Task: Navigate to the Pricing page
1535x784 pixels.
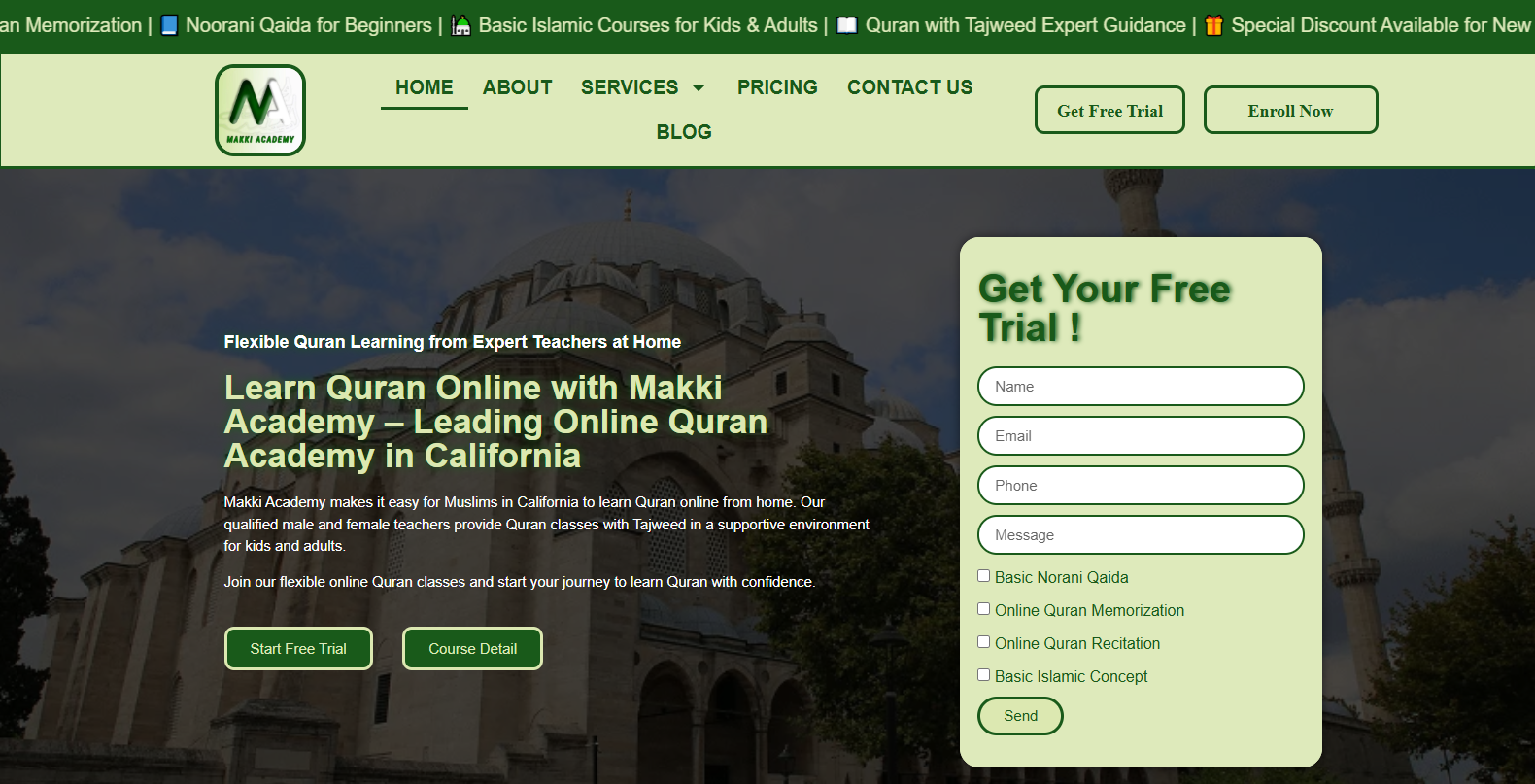Action: pyautogui.click(x=777, y=87)
